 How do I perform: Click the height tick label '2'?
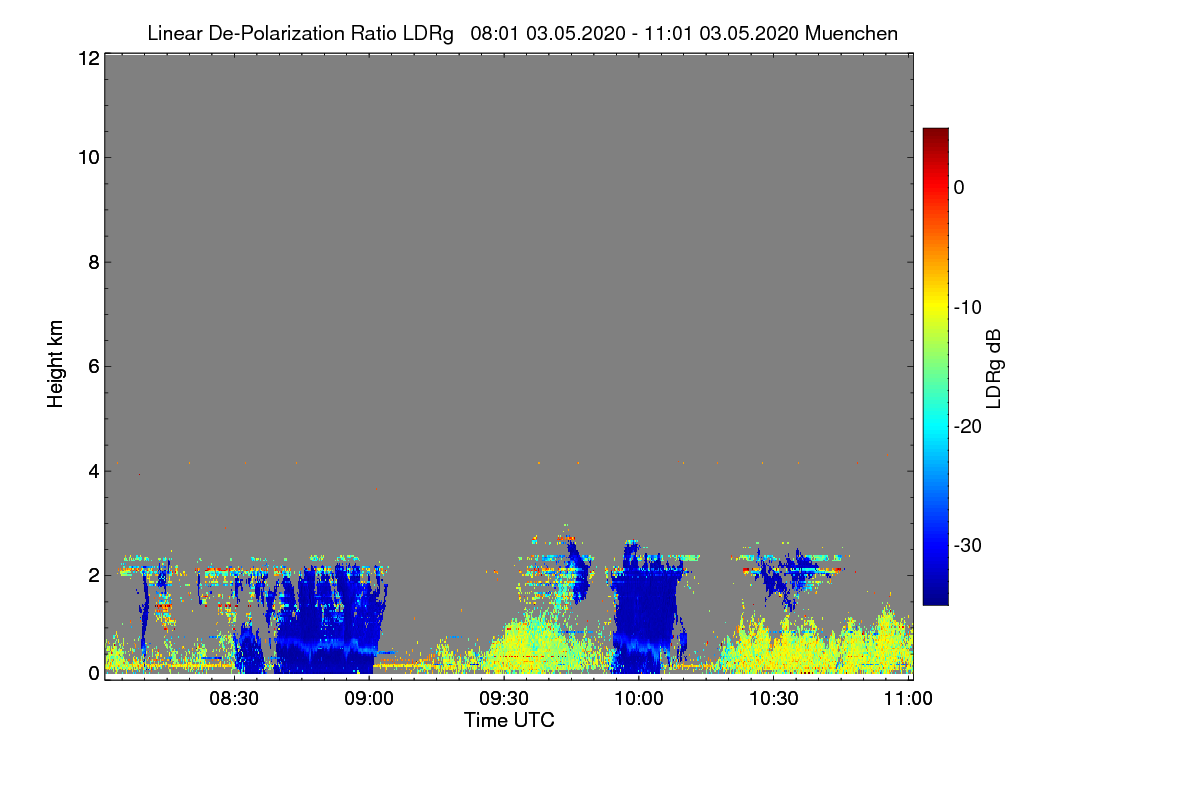pyautogui.click(x=92, y=575)
